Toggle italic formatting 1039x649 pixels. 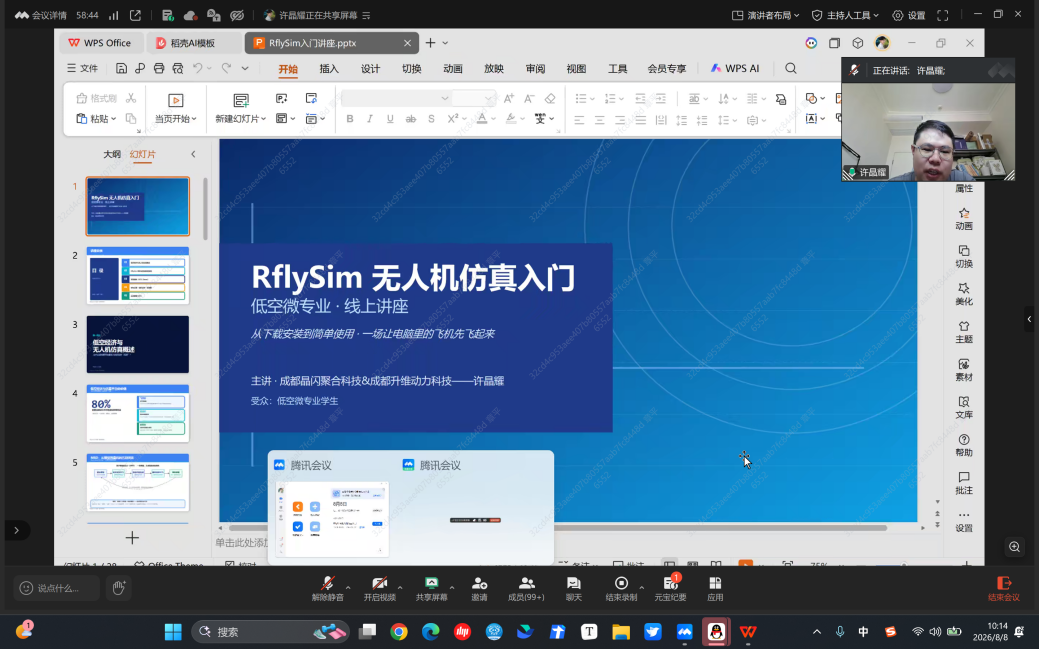tap(370, 119)
